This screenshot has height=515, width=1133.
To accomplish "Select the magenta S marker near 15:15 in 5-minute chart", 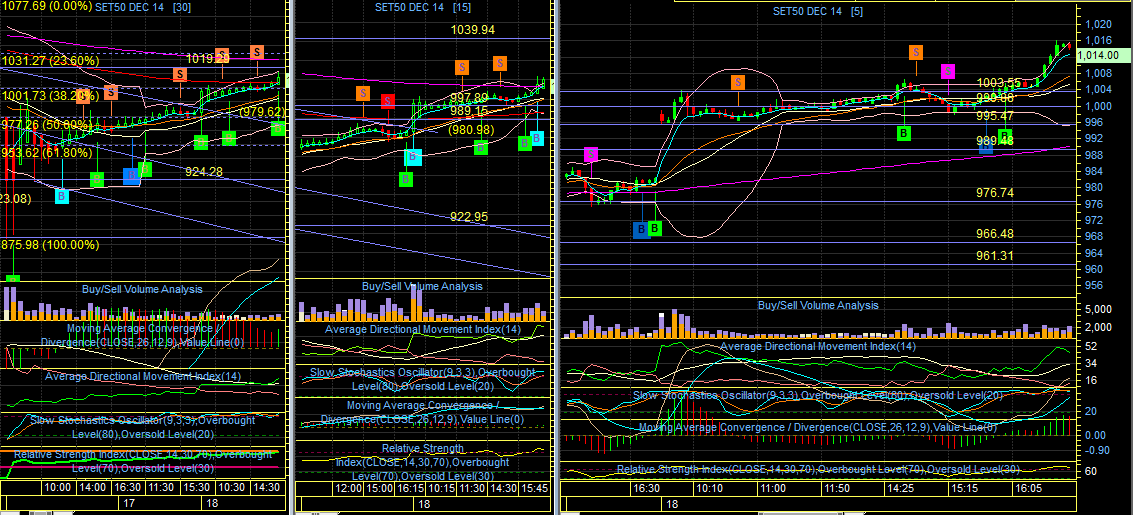I will point(948,71).
